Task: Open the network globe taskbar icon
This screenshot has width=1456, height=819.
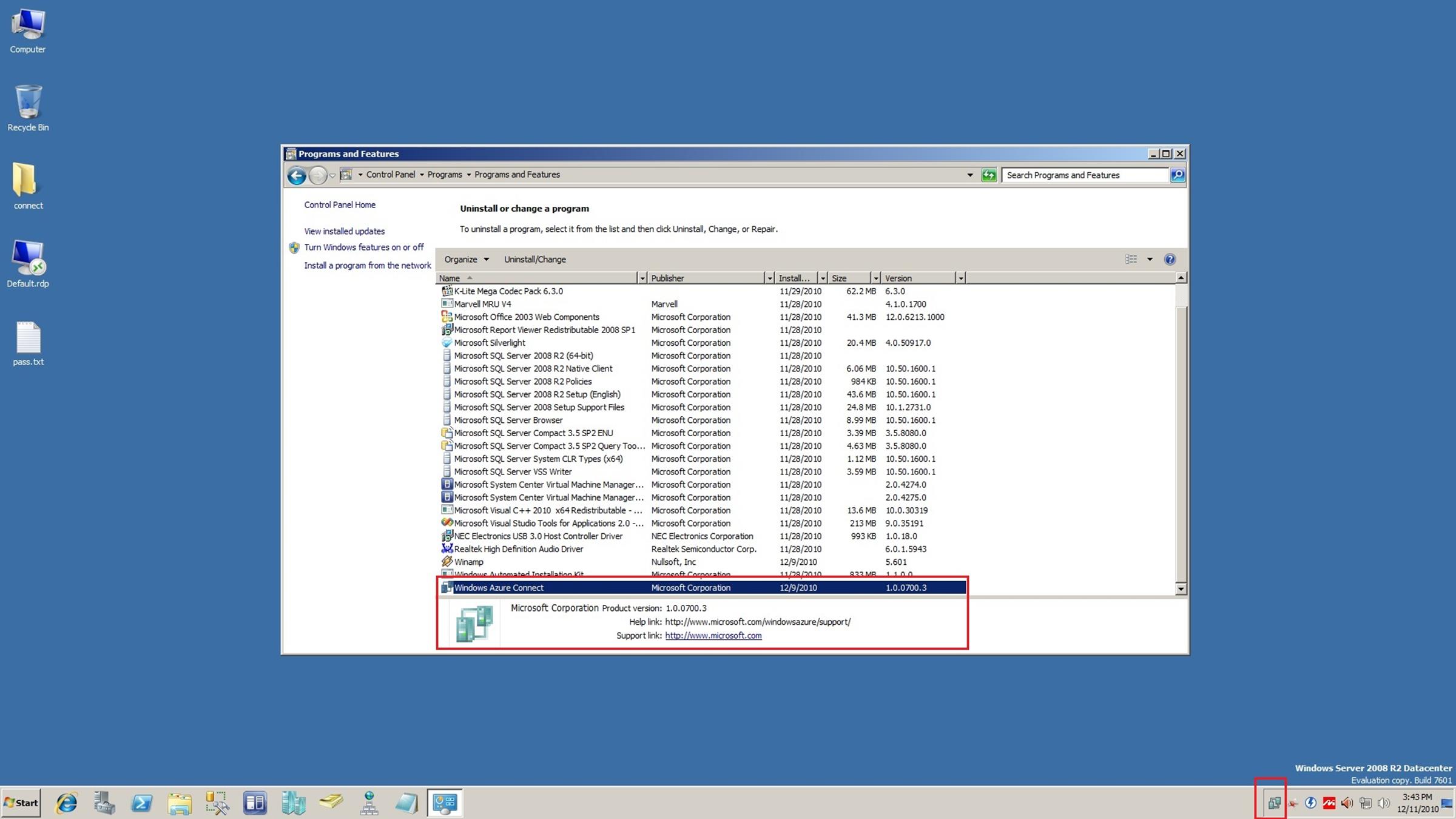Action: pyautogui.click(x=369, y=803)
